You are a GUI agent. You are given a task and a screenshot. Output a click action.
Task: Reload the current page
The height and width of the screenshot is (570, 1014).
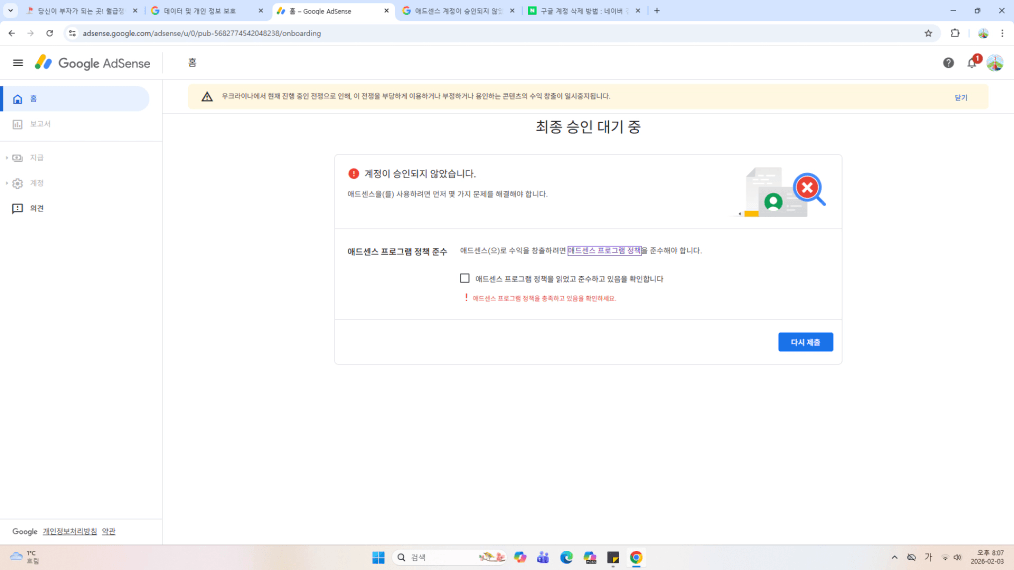point(50,33)
